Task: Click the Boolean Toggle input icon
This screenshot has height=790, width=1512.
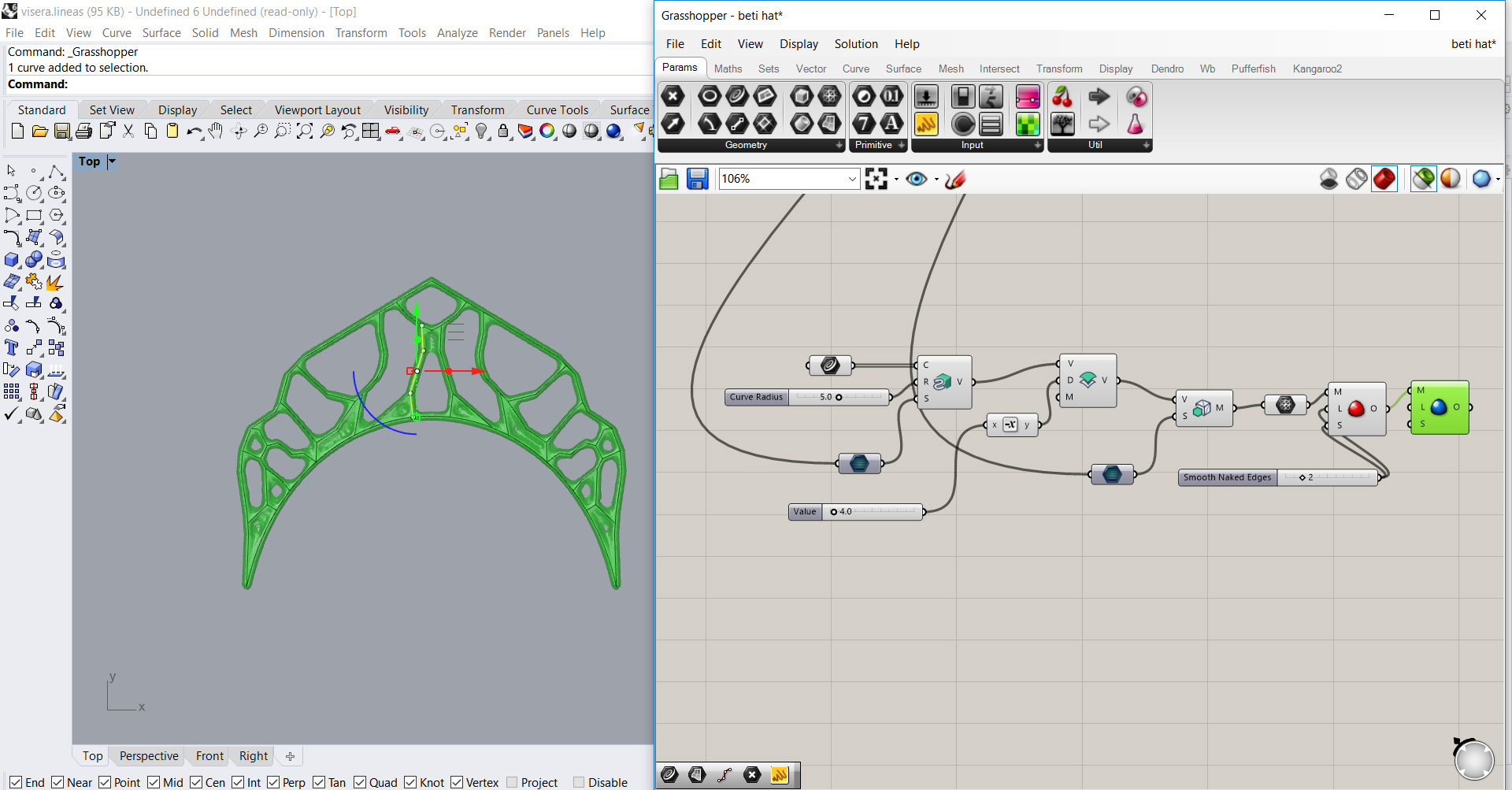Action: 963,96
